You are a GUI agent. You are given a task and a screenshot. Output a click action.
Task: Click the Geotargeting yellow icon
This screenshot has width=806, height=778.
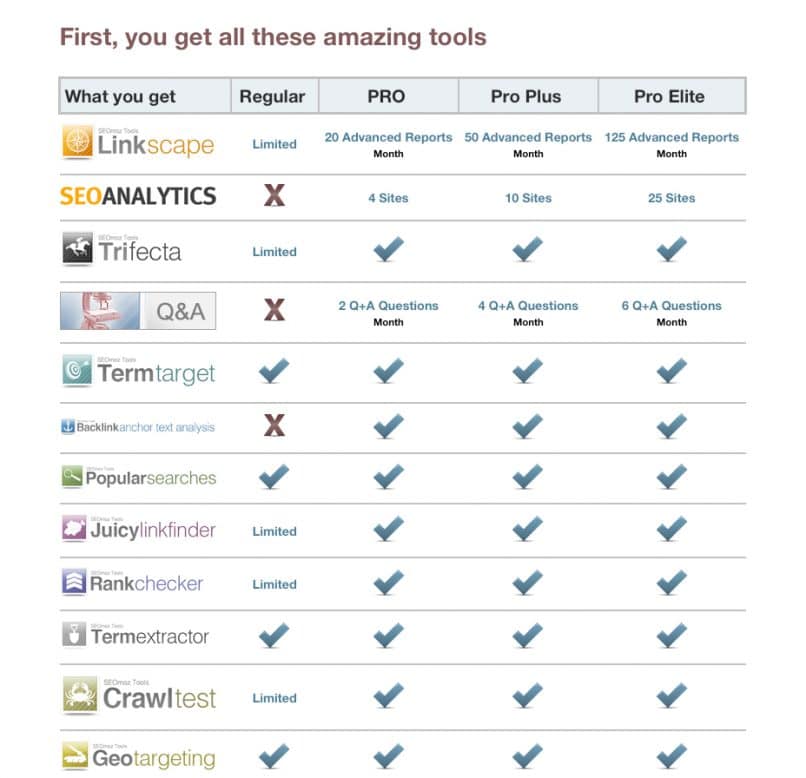75,754
